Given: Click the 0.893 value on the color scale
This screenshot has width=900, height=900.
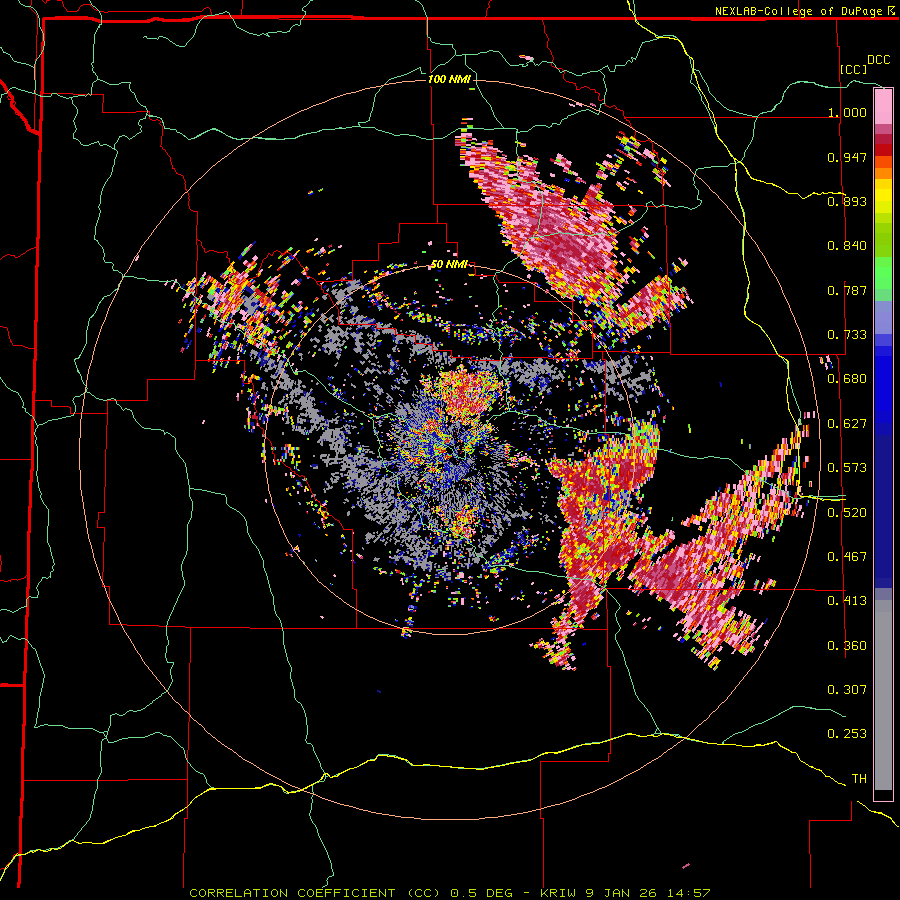Looking at the screenshot, I should coord(847,201).
